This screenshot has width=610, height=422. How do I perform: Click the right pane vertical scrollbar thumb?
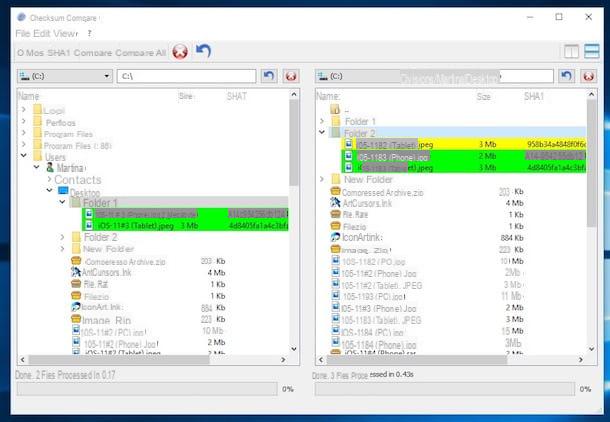(591, 163)
